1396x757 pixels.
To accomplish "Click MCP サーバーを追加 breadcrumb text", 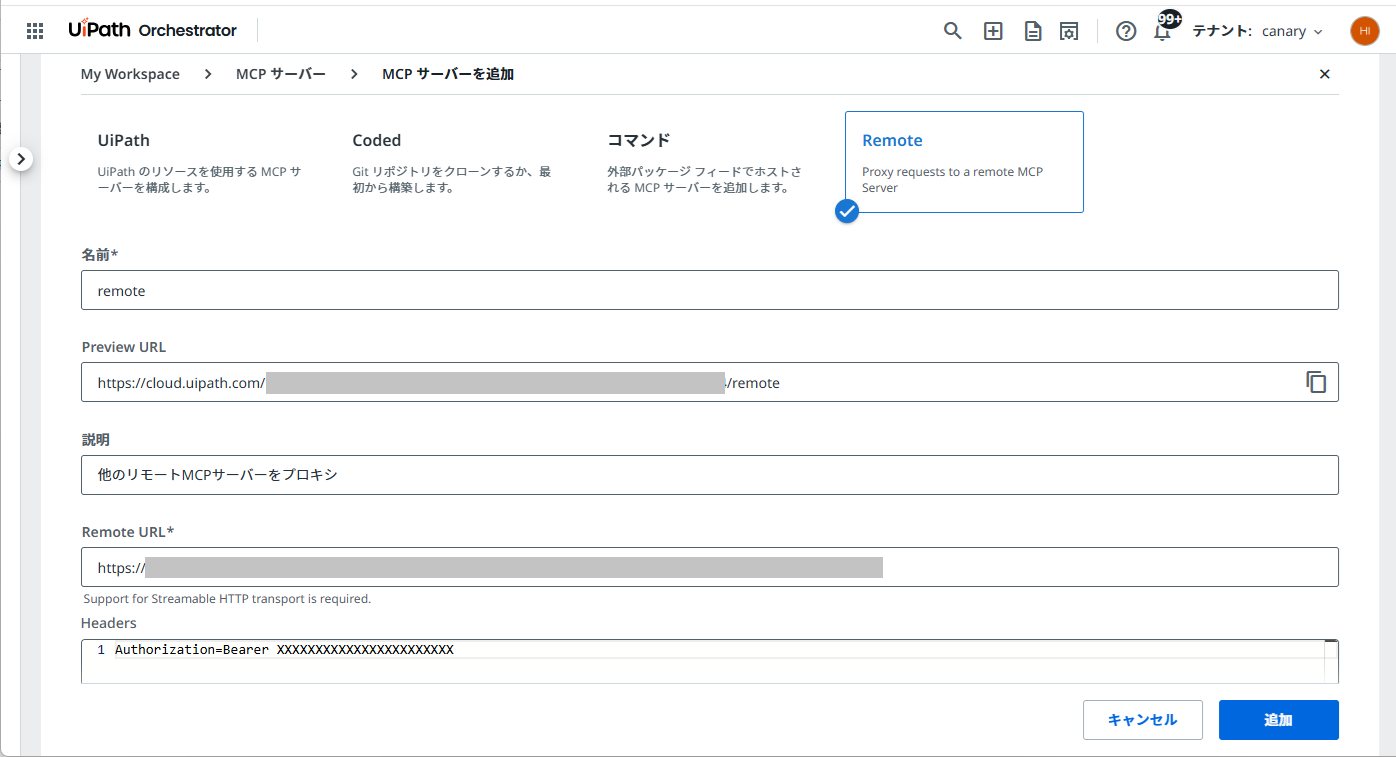I will click(448, 74).
